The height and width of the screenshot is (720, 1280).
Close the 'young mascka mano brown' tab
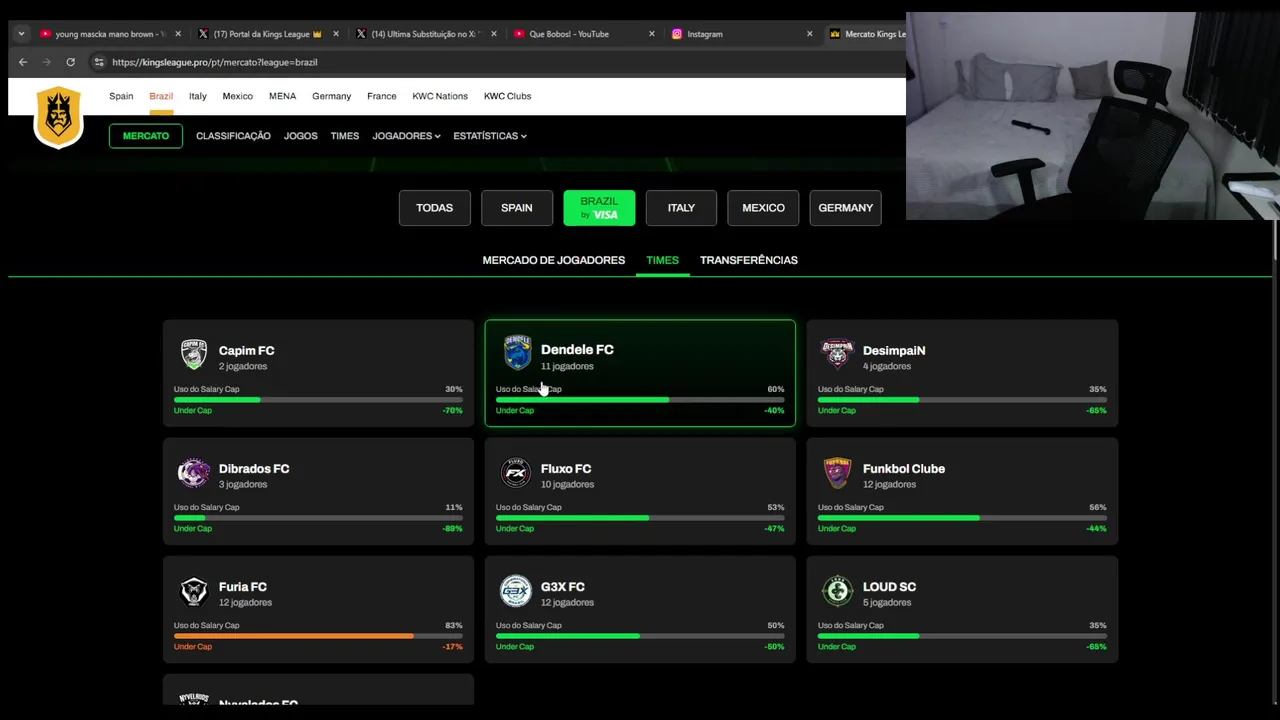[178, 34]
